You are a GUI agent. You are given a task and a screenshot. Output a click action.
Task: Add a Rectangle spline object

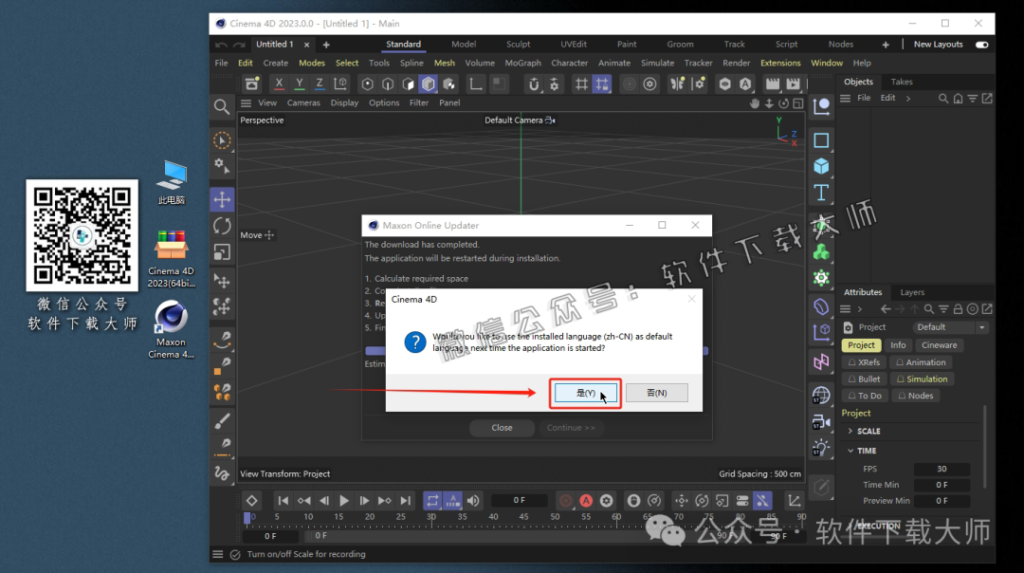tap(821, 140)
